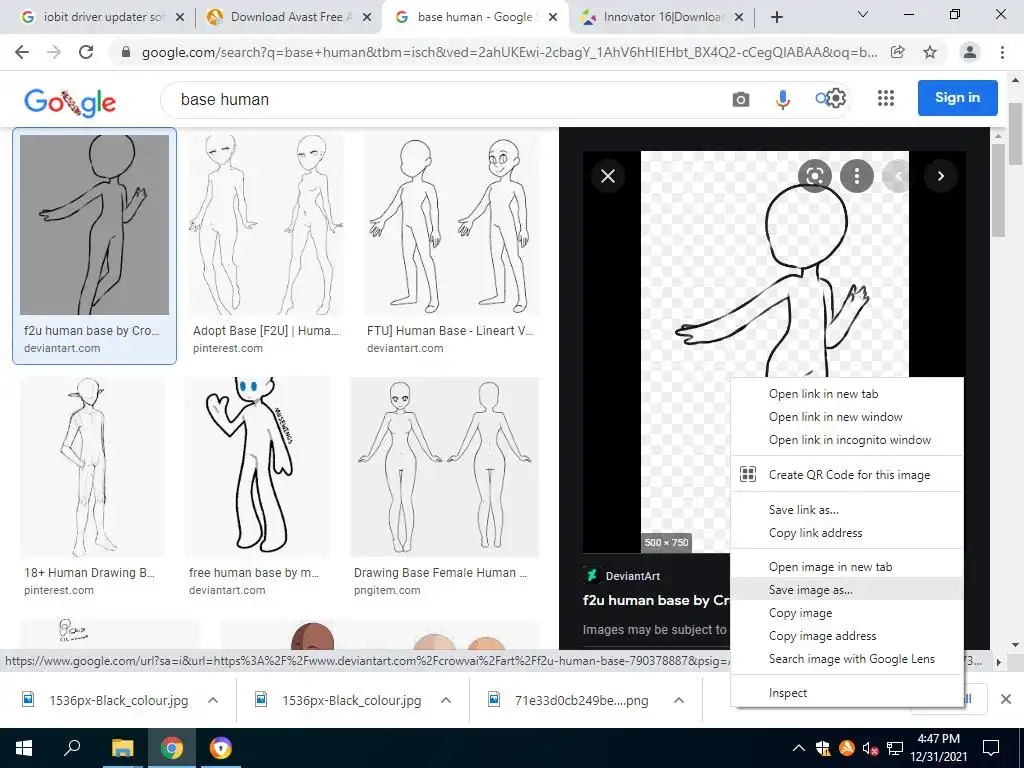Select Create QR Code for this image

[x=847, y=475]
